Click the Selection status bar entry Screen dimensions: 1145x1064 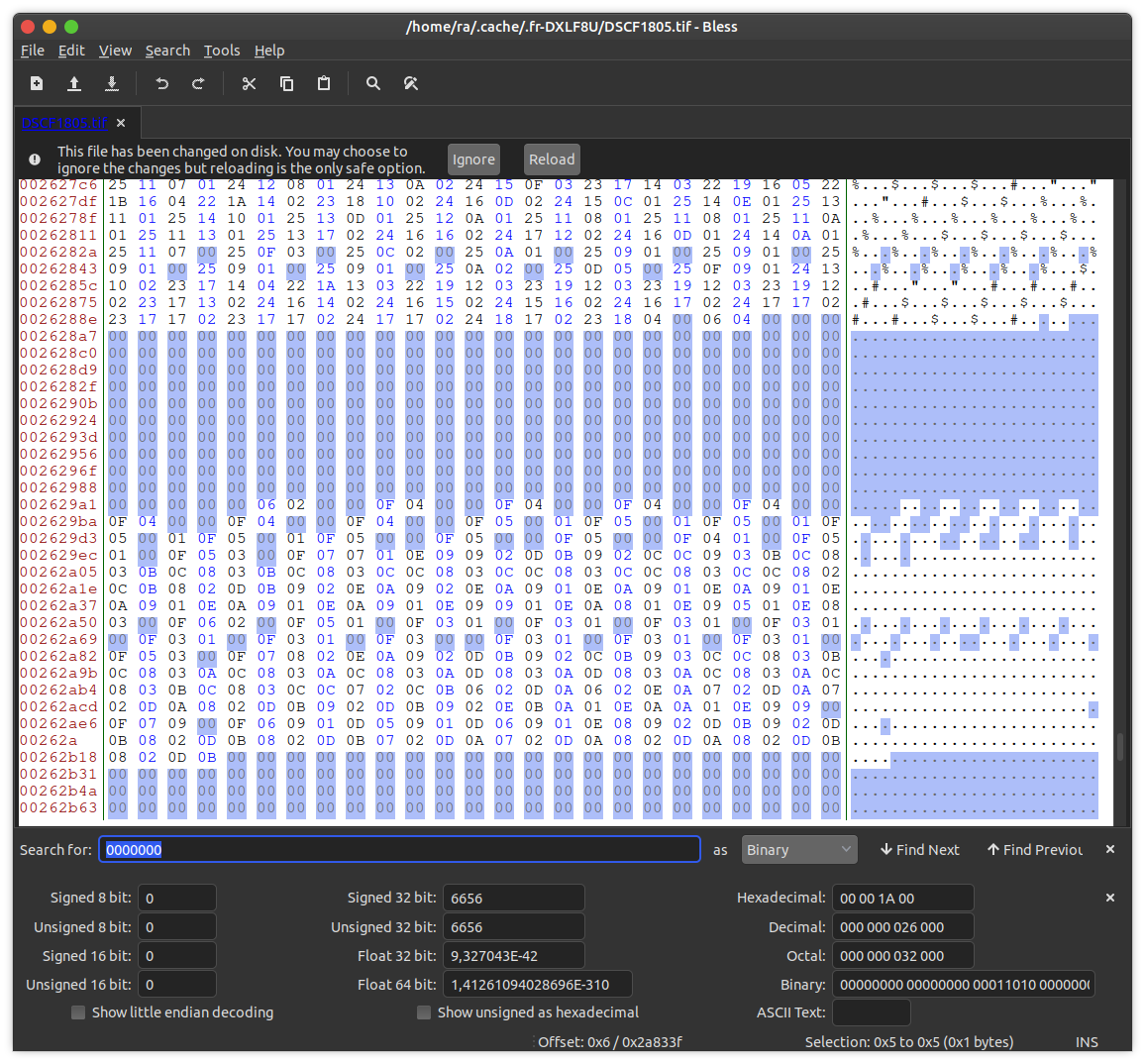click(x=909, y=1042)
